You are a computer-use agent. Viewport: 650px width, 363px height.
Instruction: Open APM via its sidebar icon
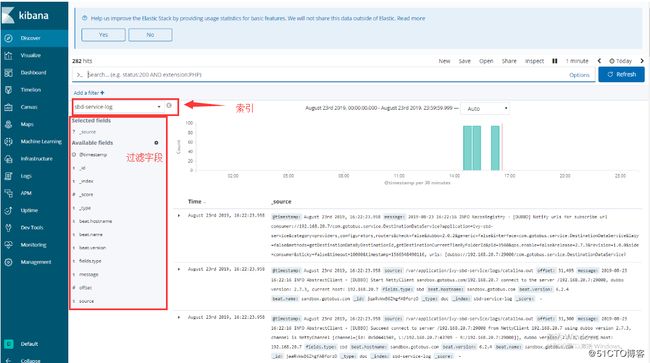8,193
